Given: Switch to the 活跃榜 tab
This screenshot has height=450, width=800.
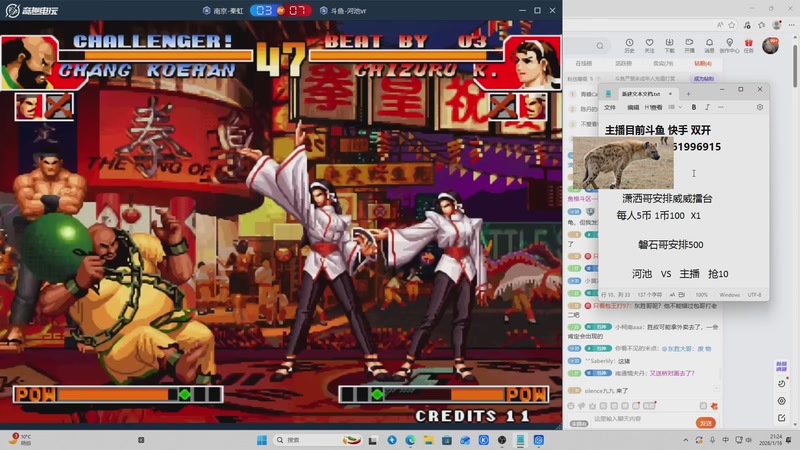Looking at the screenshot, I should [623, 64].
